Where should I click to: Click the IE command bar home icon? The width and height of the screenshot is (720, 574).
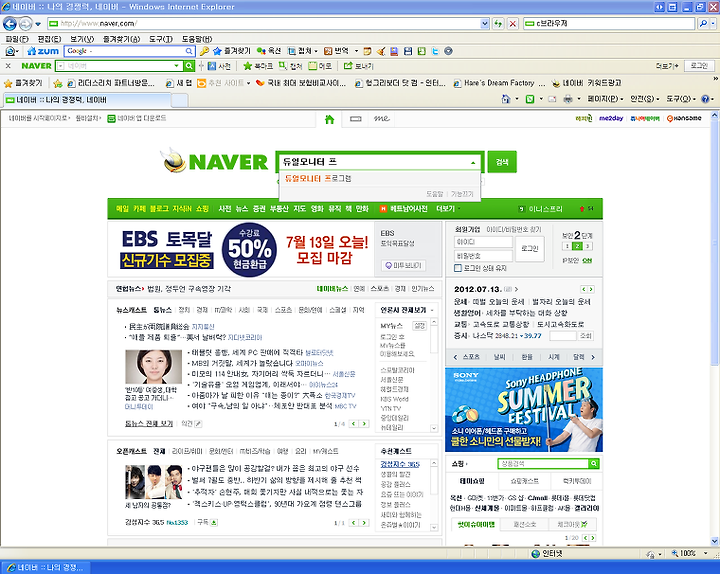point(506,99)
